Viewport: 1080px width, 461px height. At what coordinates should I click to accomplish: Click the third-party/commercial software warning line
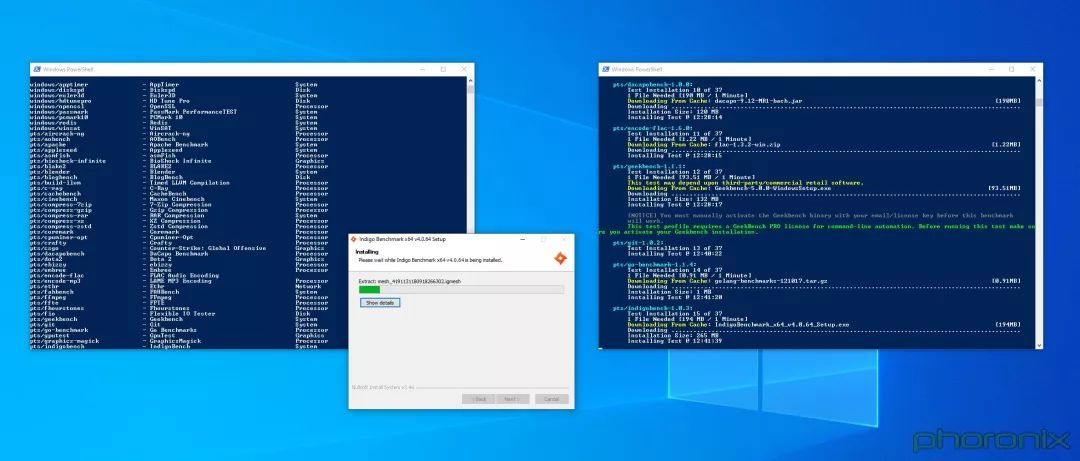[x=745, y=183]
